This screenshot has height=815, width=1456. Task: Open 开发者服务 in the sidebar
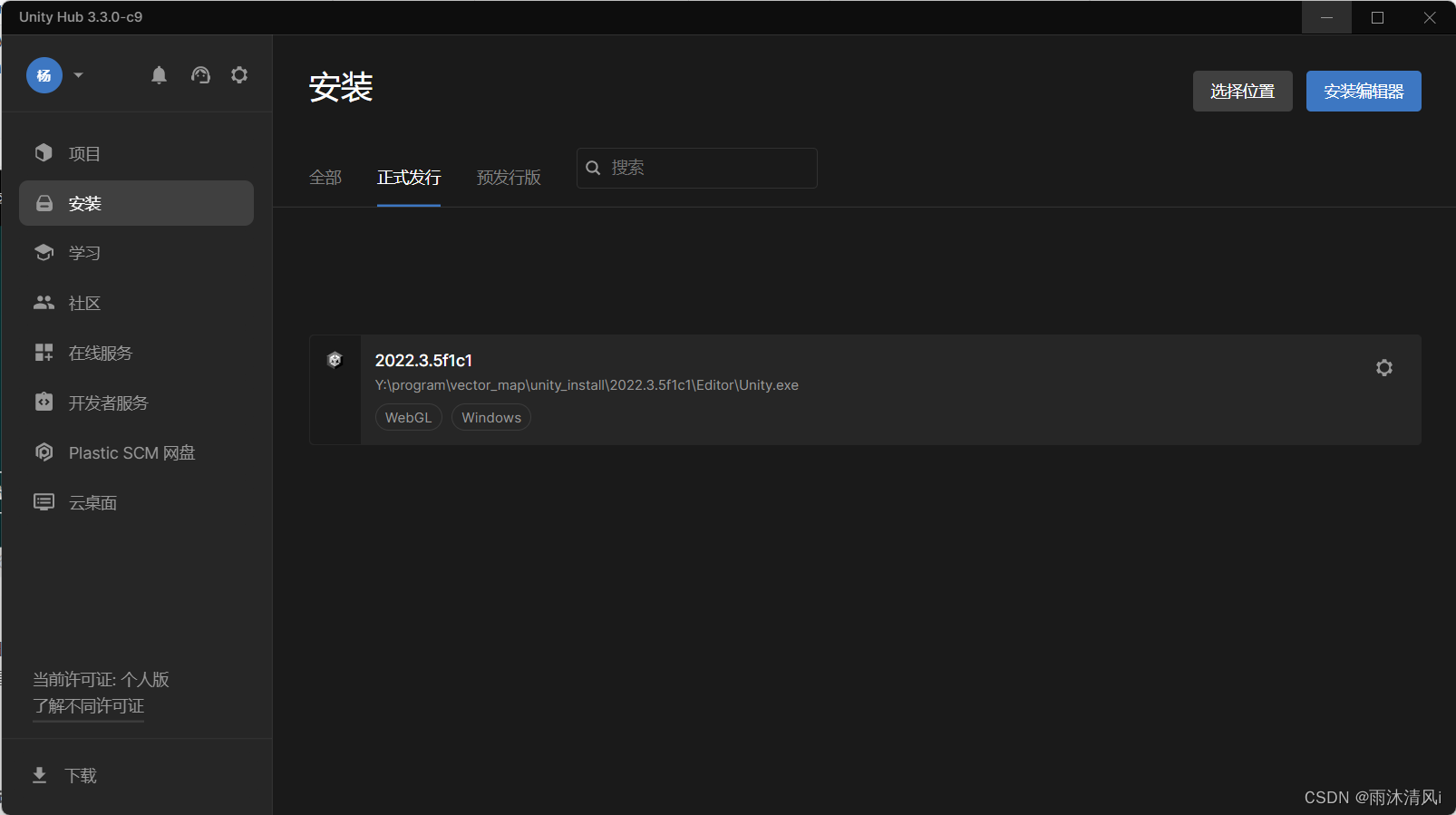pyautogui.click(x=136, y=403)
